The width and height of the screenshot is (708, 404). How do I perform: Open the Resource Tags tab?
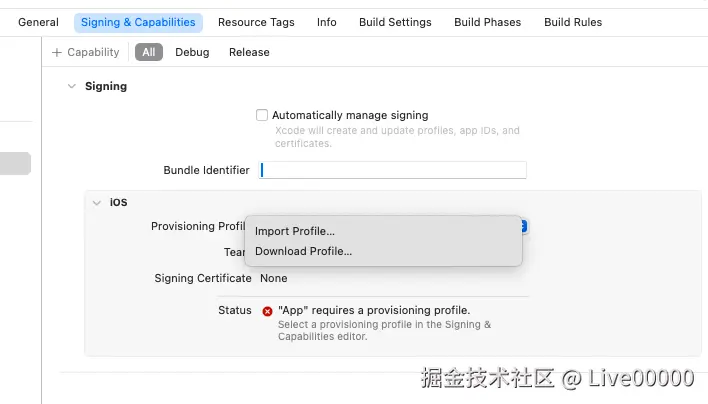(256, 22)
